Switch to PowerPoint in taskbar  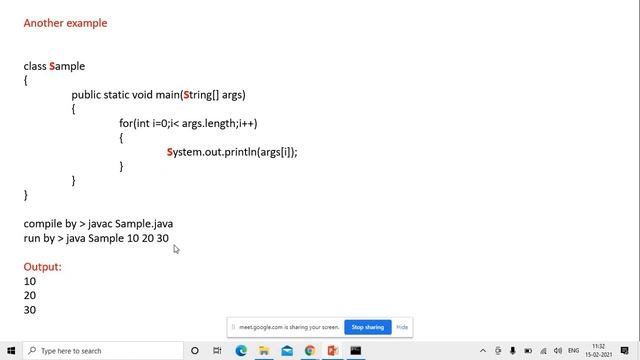[333, 351]
